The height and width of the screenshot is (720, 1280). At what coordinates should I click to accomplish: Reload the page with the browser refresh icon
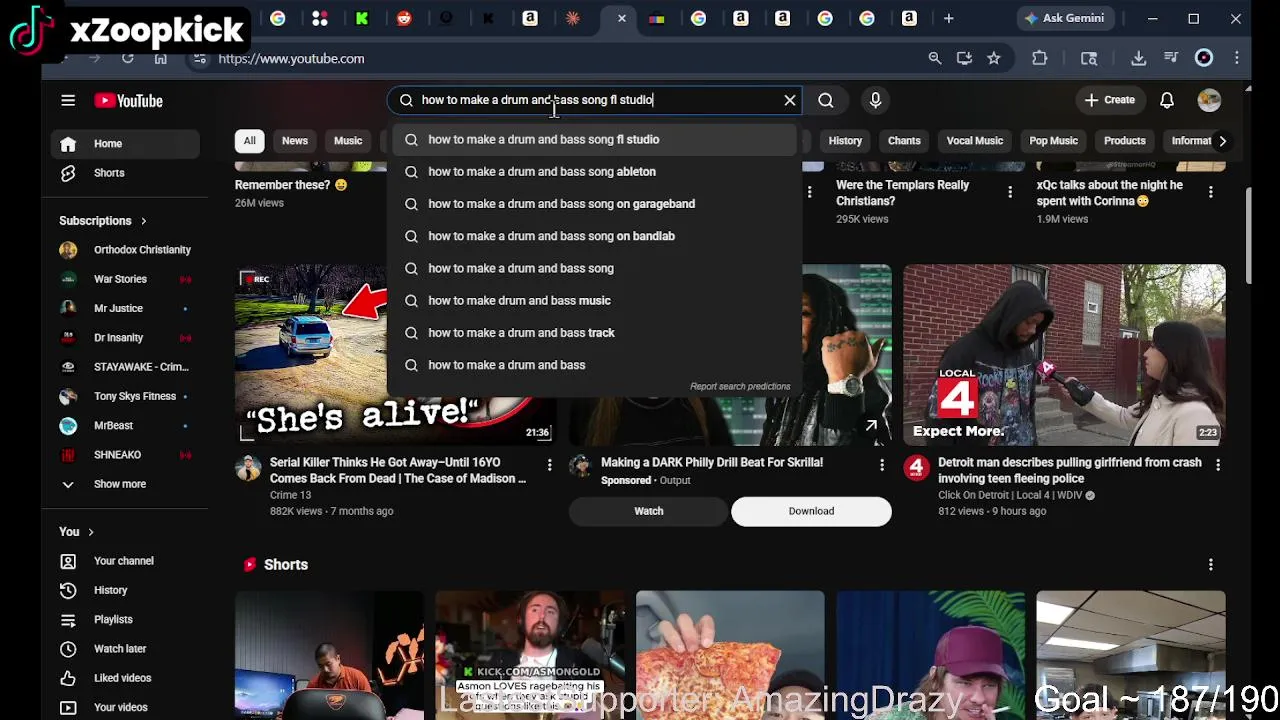point(128,58)
